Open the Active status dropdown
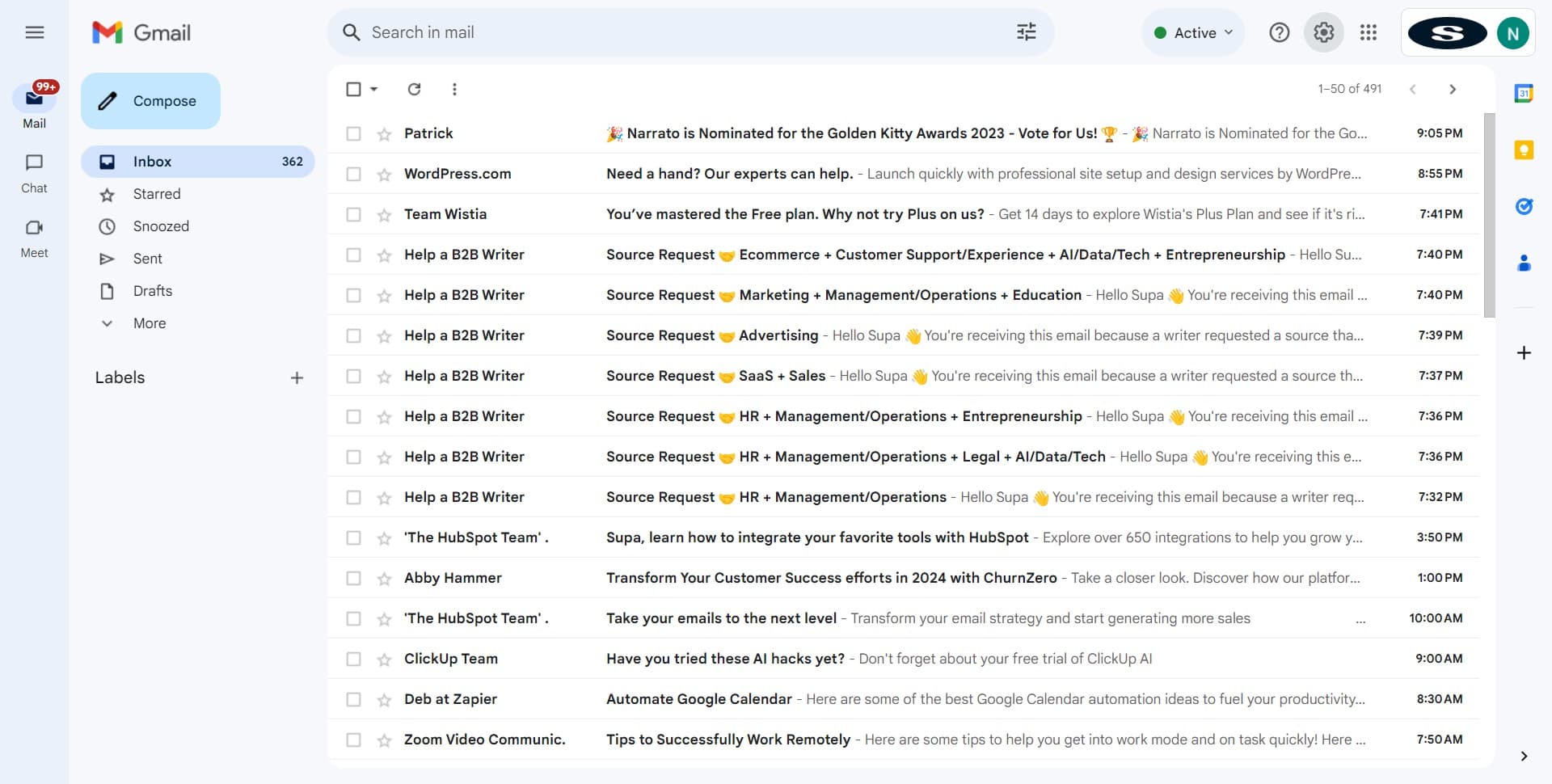1552x784 pixels. 1192,32
